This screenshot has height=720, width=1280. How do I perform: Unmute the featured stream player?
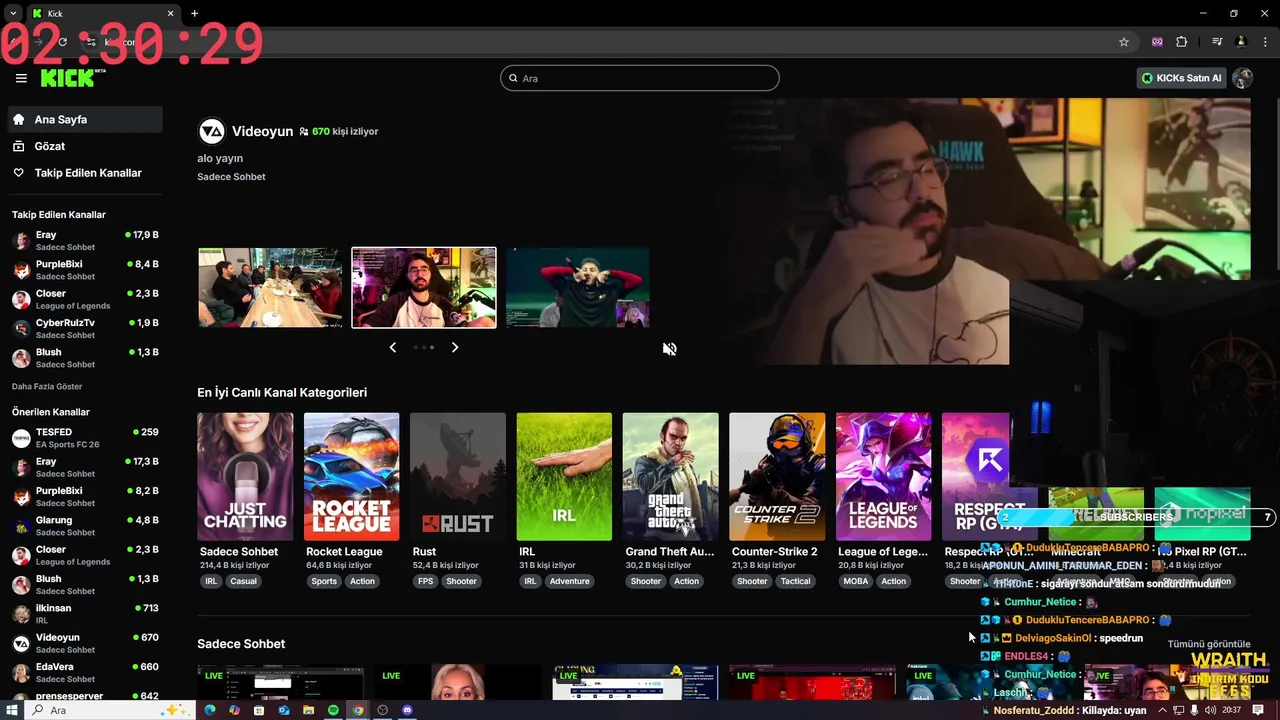coord(669,349)
